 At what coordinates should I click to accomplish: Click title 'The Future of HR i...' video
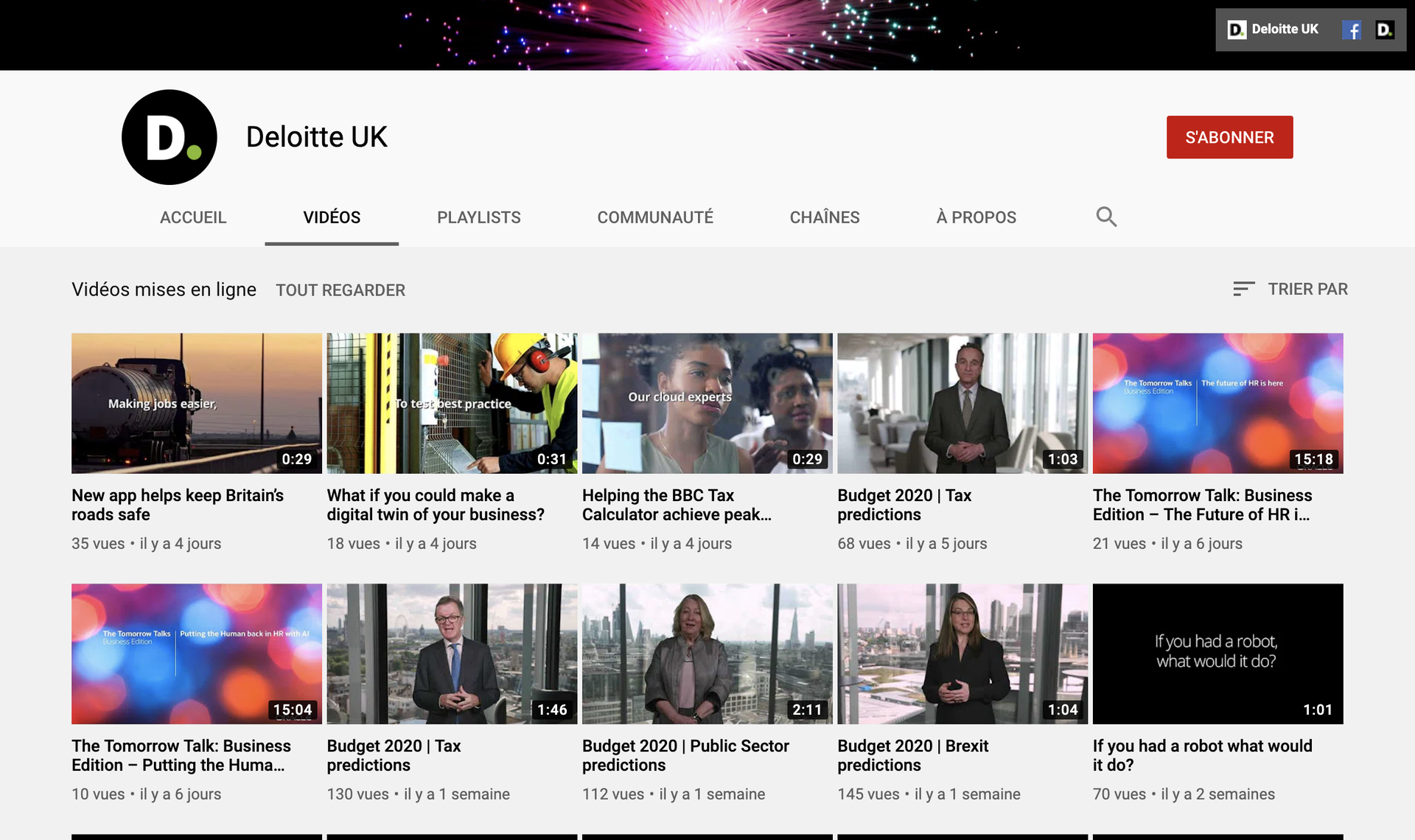(1202, 505)
